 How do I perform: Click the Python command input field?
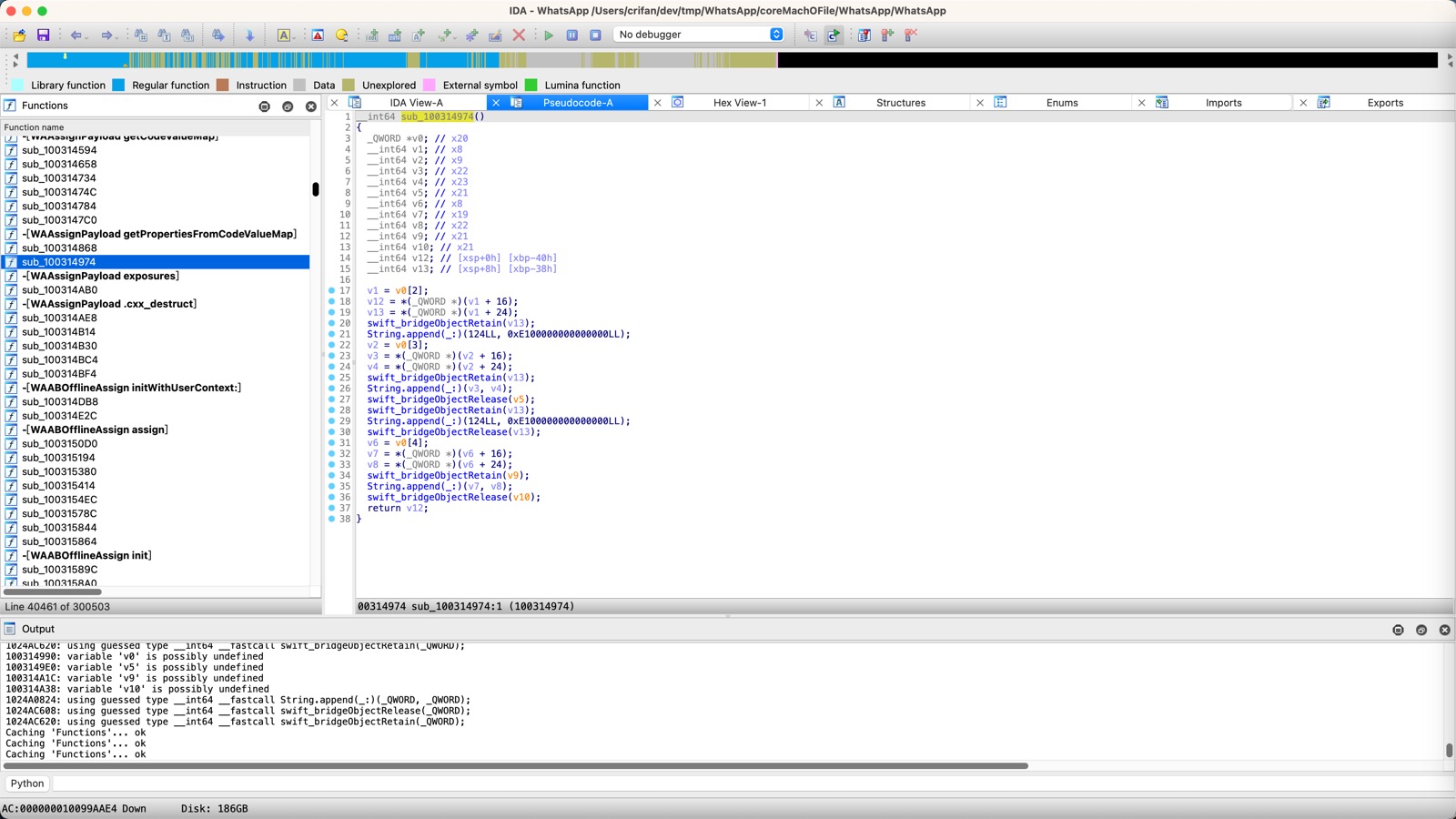pos(753,784)
